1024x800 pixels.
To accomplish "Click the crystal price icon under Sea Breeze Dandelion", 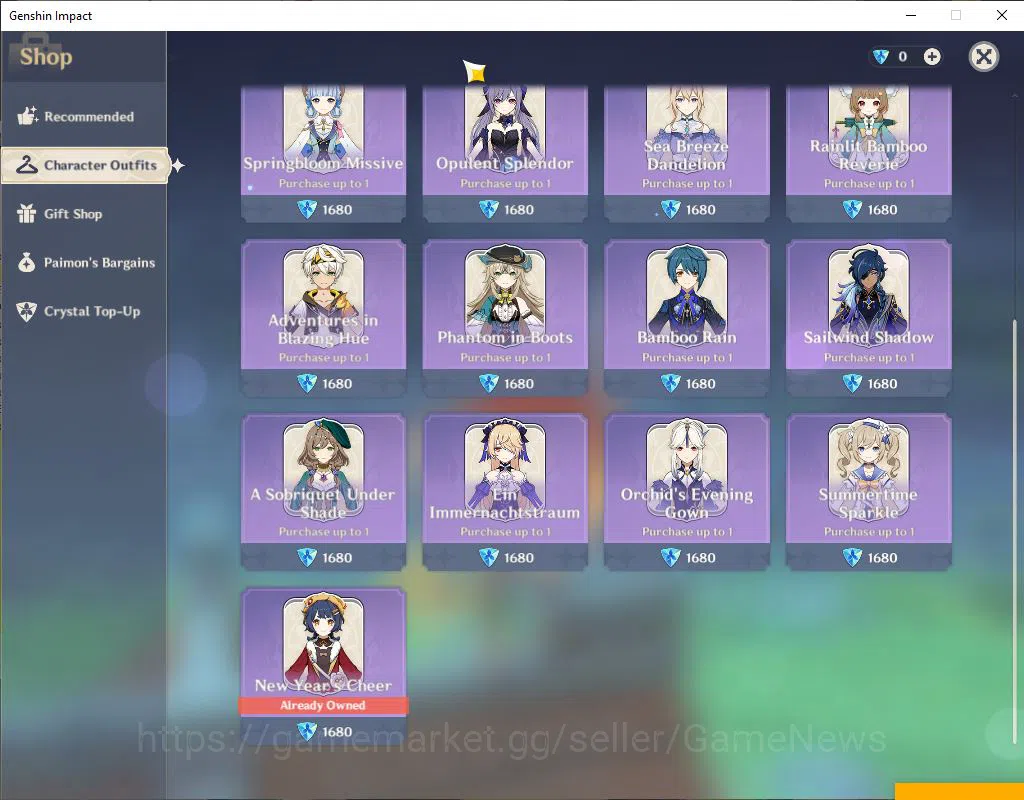I will 670,210.
